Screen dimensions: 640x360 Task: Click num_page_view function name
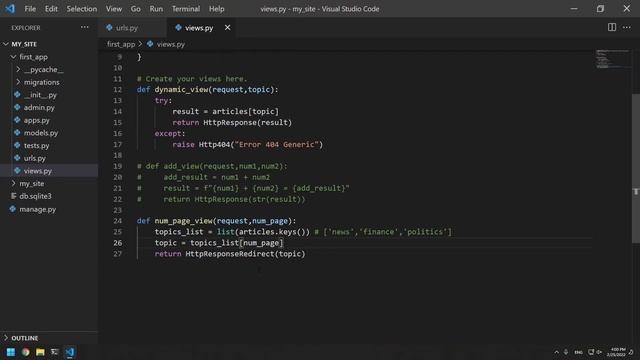tap(184, 220)
